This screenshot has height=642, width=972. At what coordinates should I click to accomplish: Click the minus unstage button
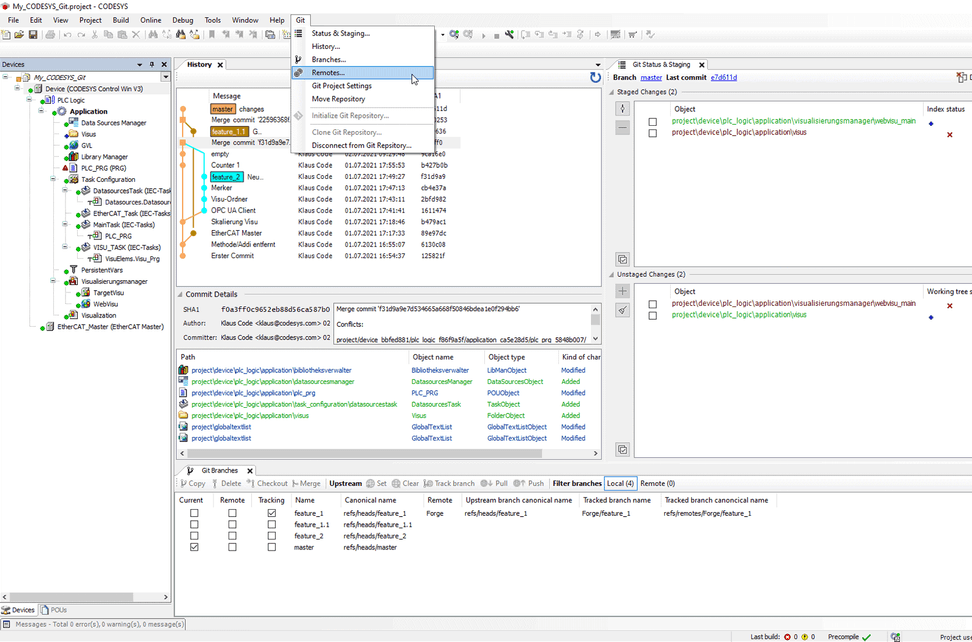[x=623, y=128]
